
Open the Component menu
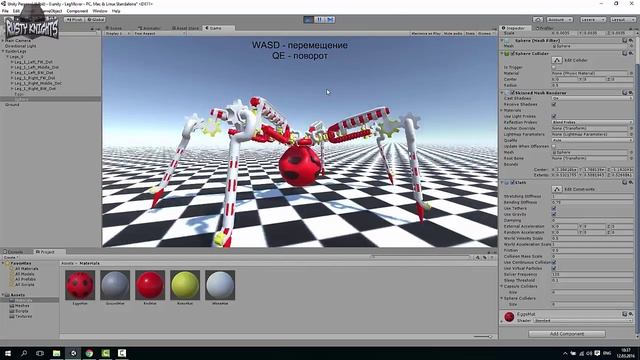coord(77,11)
